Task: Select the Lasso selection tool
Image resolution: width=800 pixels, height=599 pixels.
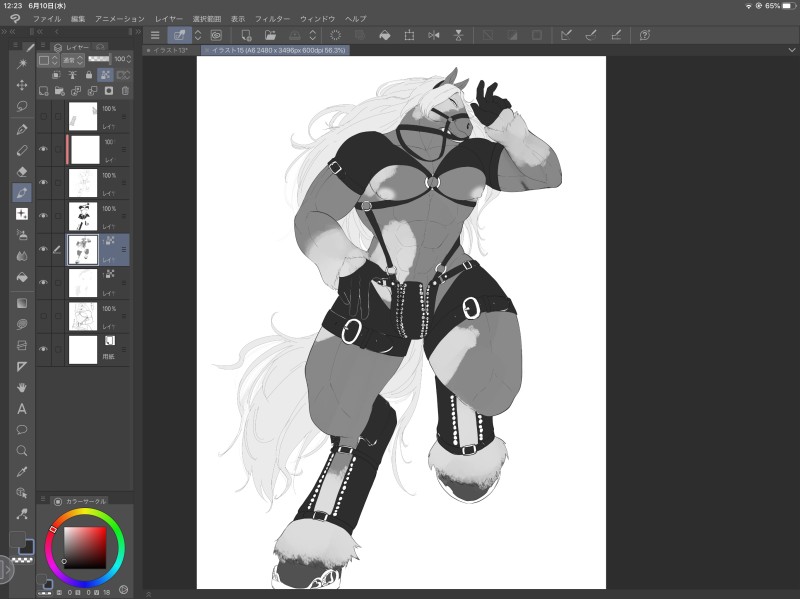Action: point(22,106)
